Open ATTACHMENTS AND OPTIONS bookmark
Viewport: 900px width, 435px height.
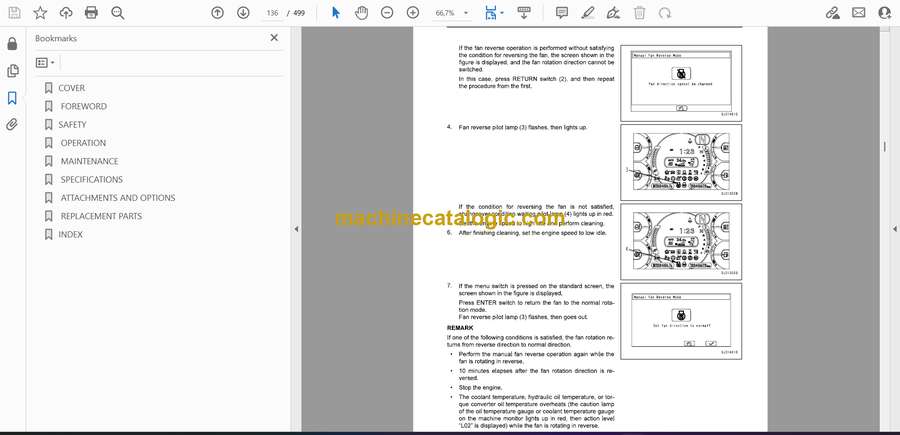[x=118, y=198]
